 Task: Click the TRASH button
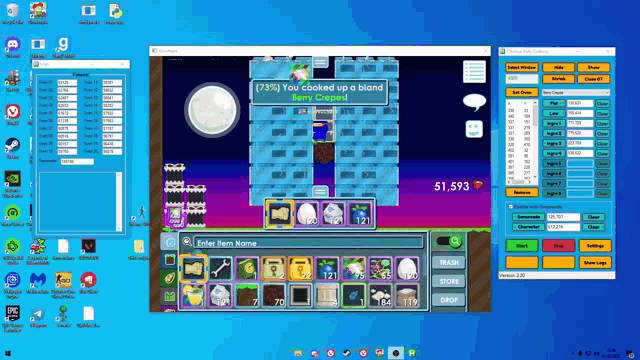pyautogui.click(x=449, y=262)
